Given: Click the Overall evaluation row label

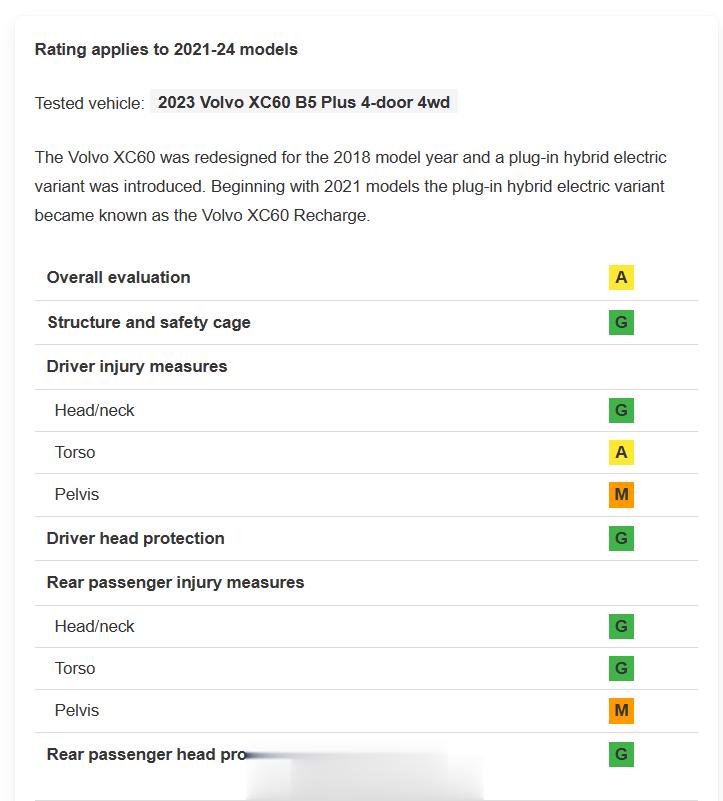Looking at the screenshot, I should point(119,277).
